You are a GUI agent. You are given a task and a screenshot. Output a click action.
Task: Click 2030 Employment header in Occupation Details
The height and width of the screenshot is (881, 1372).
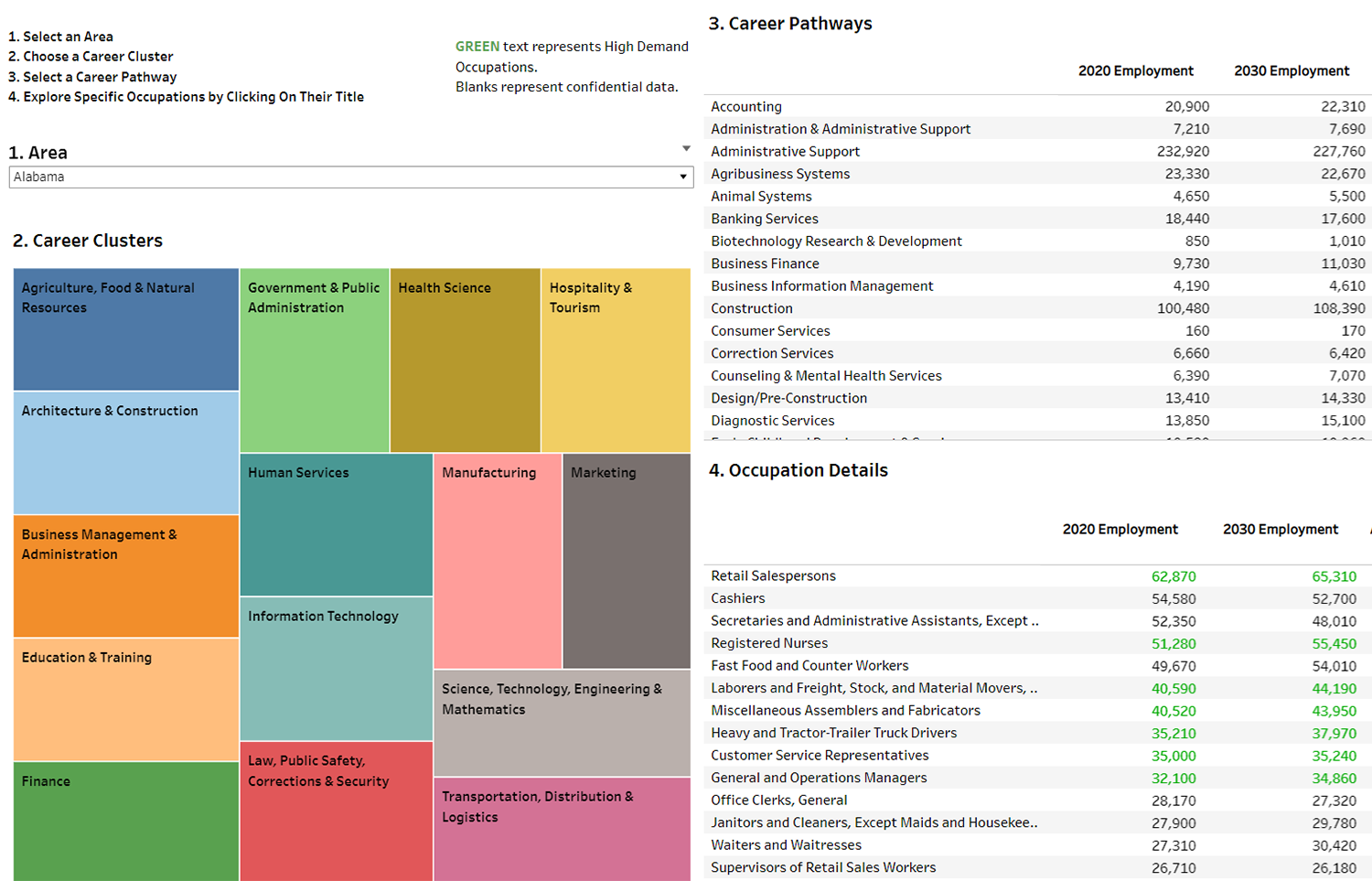point(1280,530)
